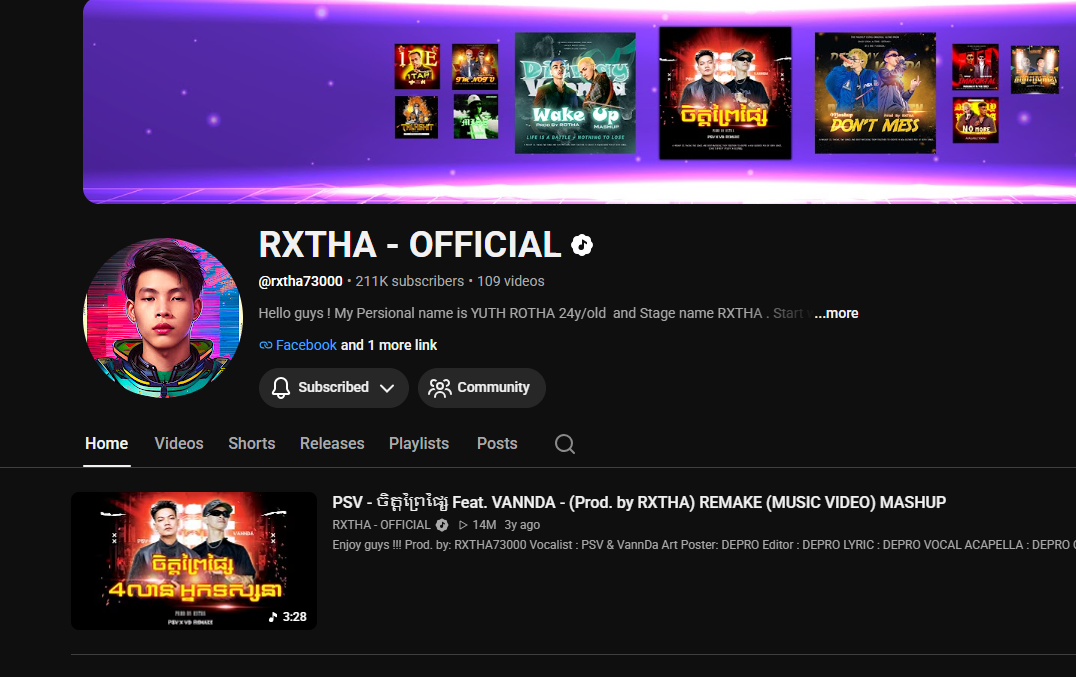Switch to the Home tab

(106, 444)
